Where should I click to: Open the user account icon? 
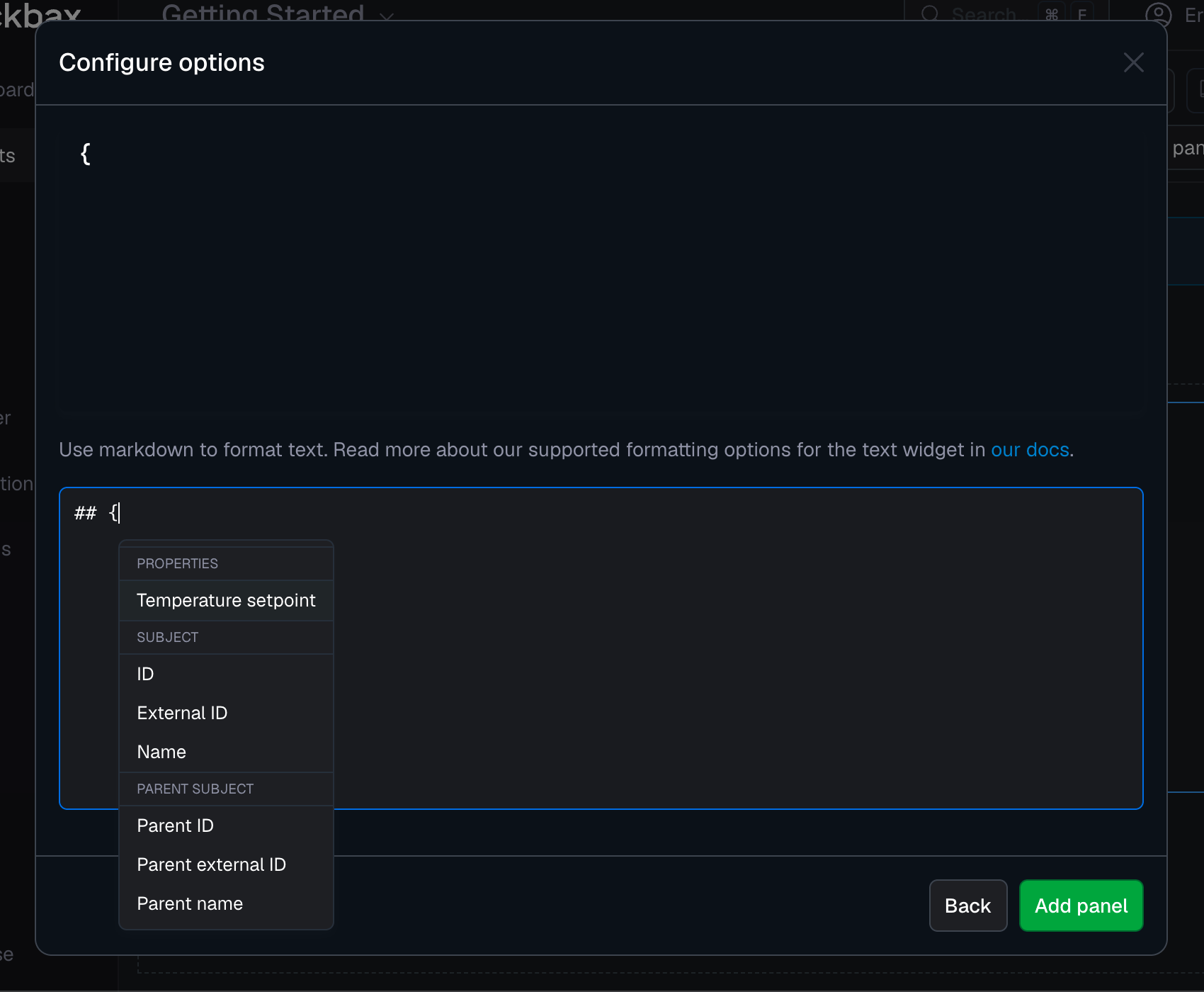coord(1159,15)
